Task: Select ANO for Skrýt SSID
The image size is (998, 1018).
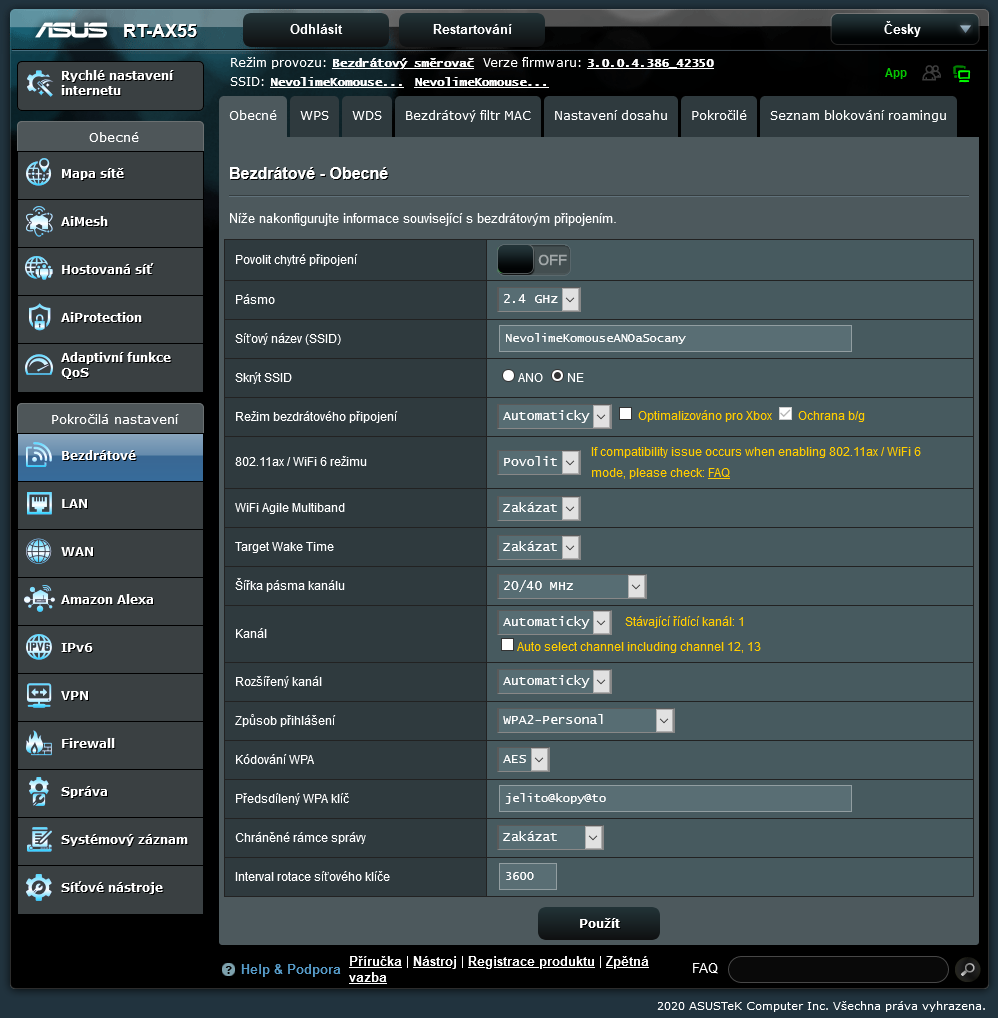Action: pyautogui.click(x=509, y=377)
